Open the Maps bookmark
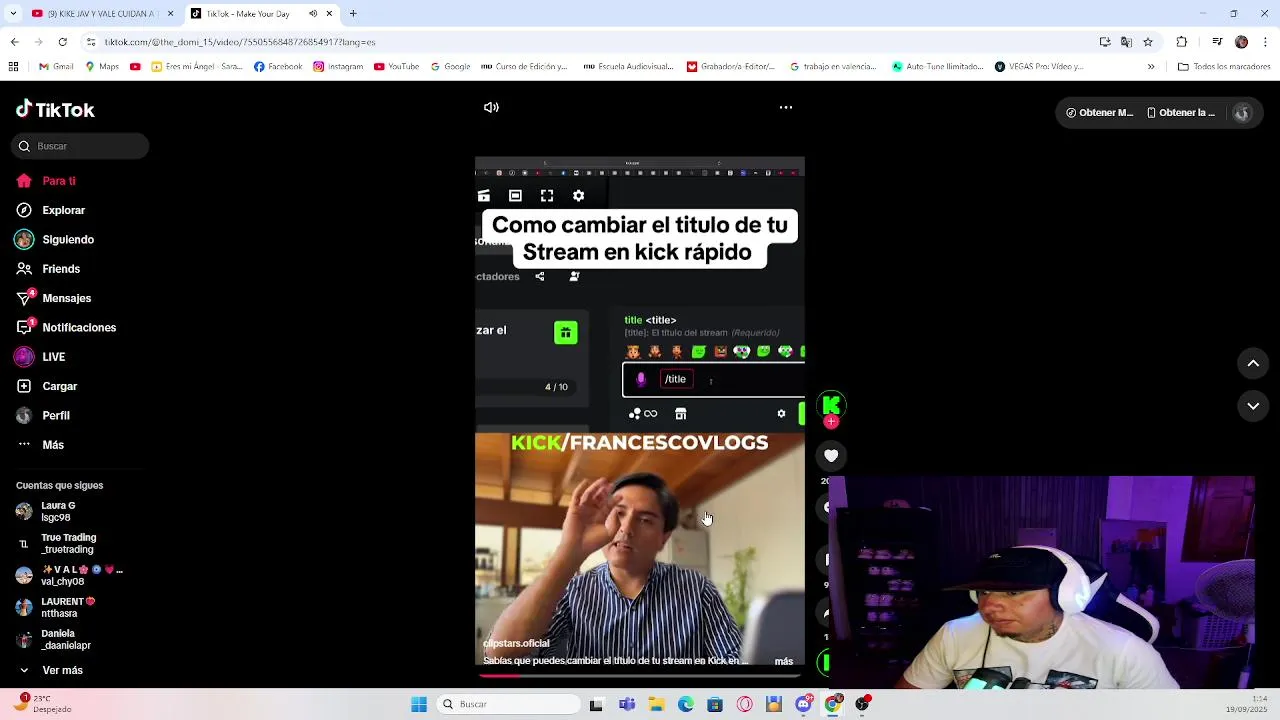Screen dimensions: 1280x720 [x=102, y=67]
